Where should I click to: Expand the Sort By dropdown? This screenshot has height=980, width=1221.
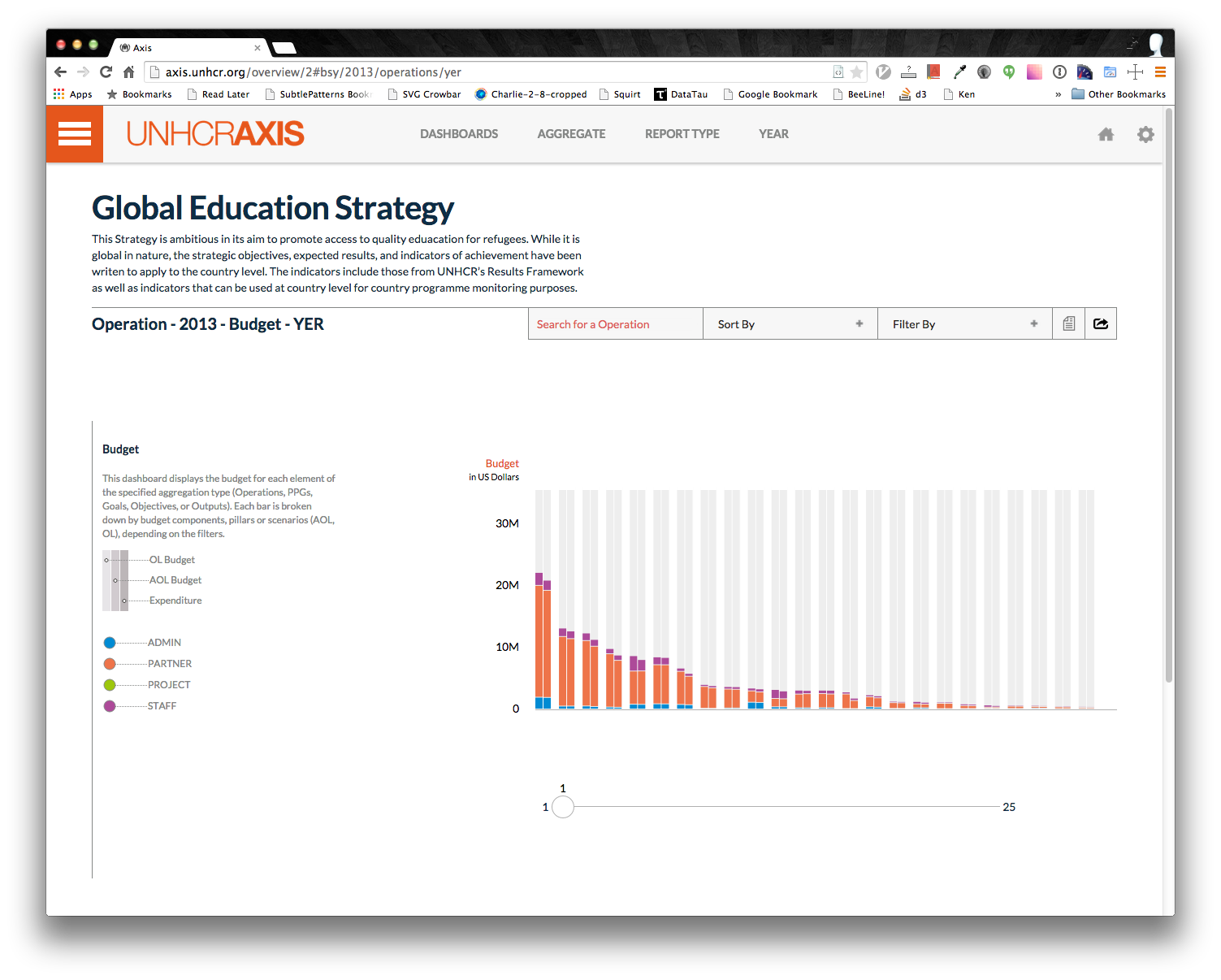pos(790,323)
